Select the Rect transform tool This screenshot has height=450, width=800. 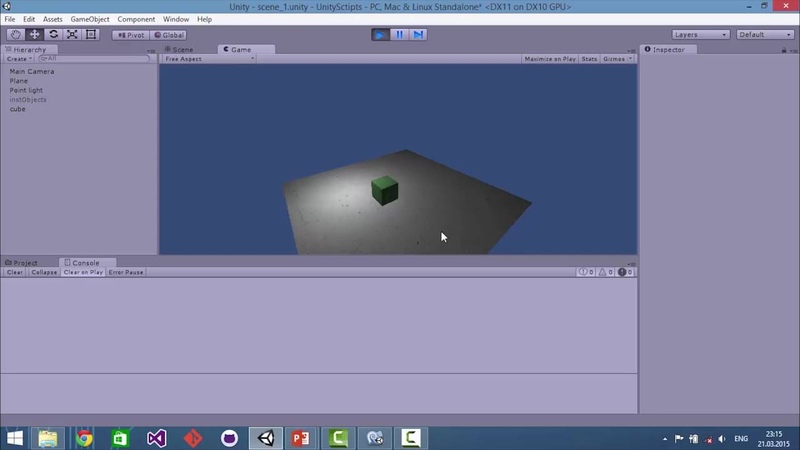pos(91,35)
